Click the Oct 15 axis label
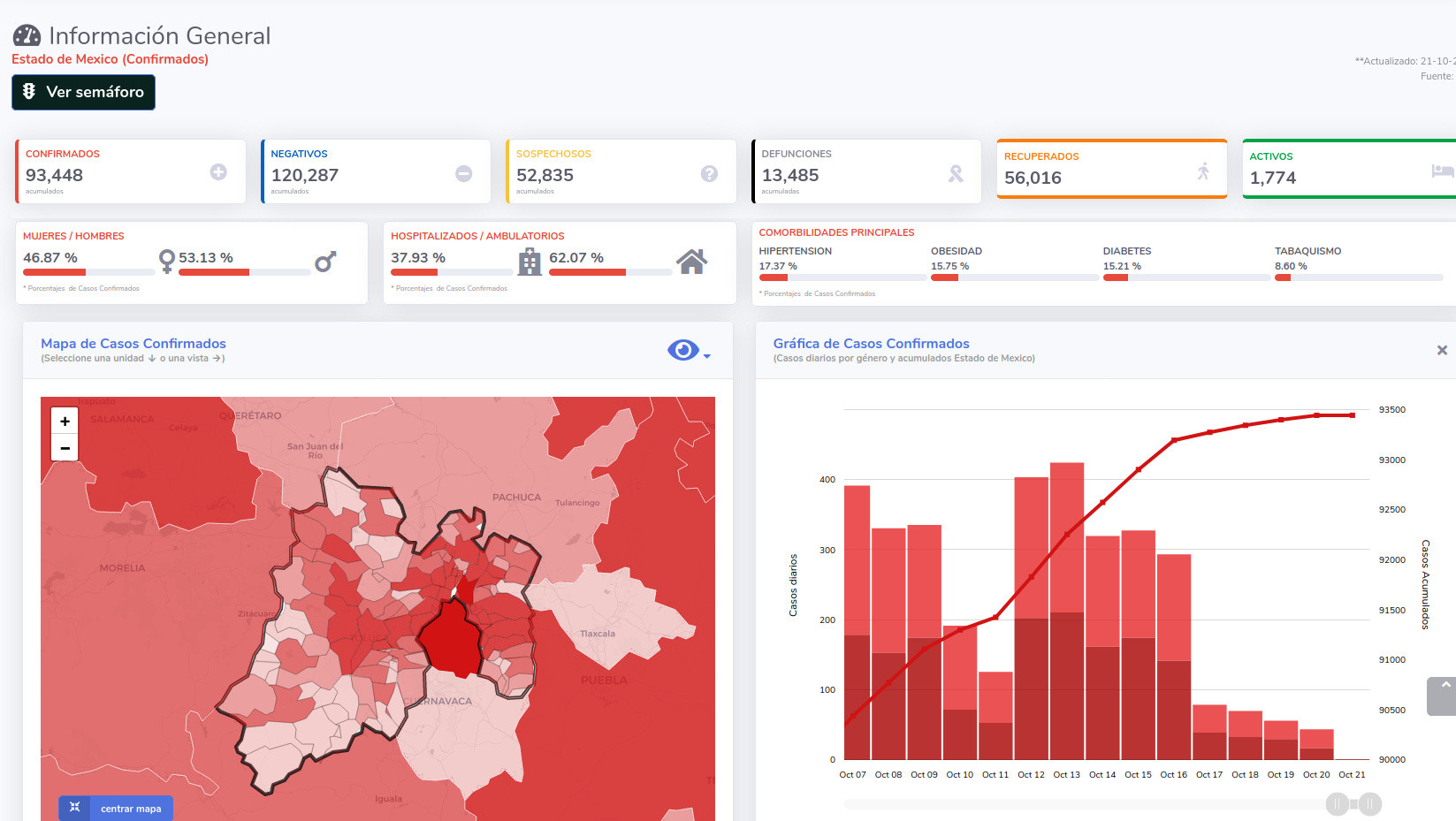This screenshot has height=821, width=1456. click(1138, 775)
